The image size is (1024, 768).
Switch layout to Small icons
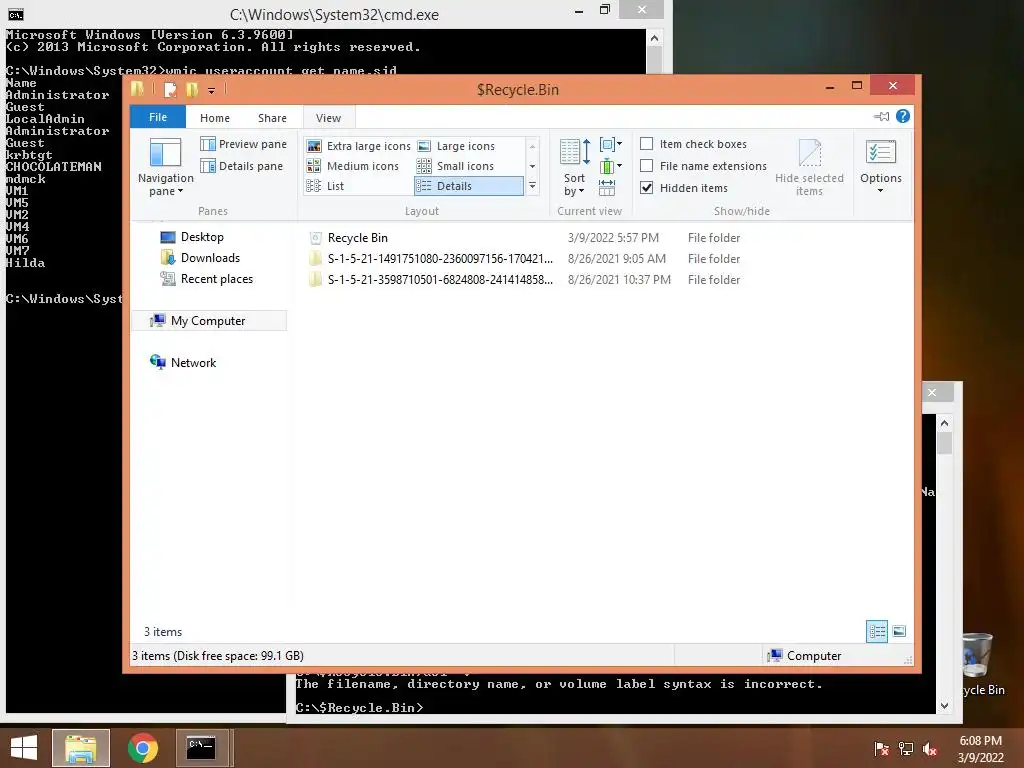pos(455,166)
